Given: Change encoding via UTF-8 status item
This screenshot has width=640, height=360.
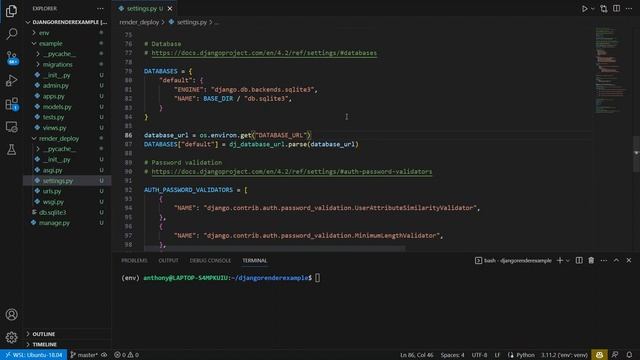Looking at the screenshot, I should pos(479,355).
